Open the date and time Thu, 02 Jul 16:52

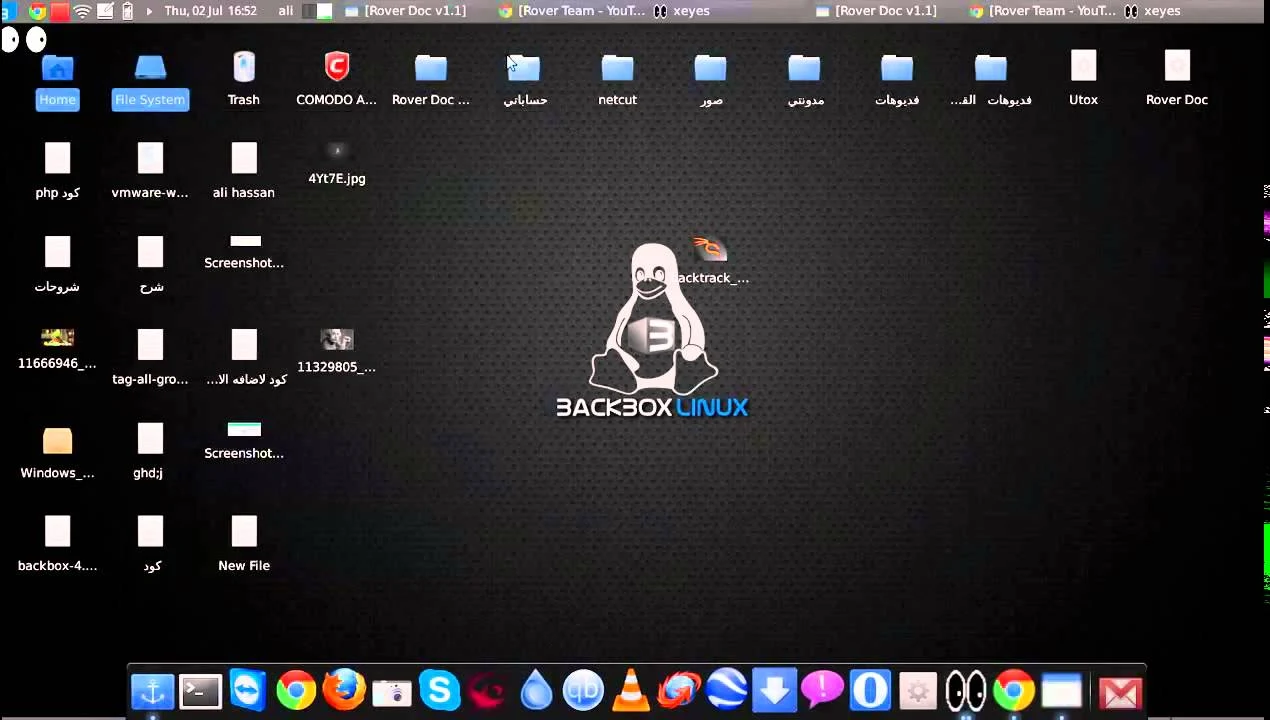[210, 11]
